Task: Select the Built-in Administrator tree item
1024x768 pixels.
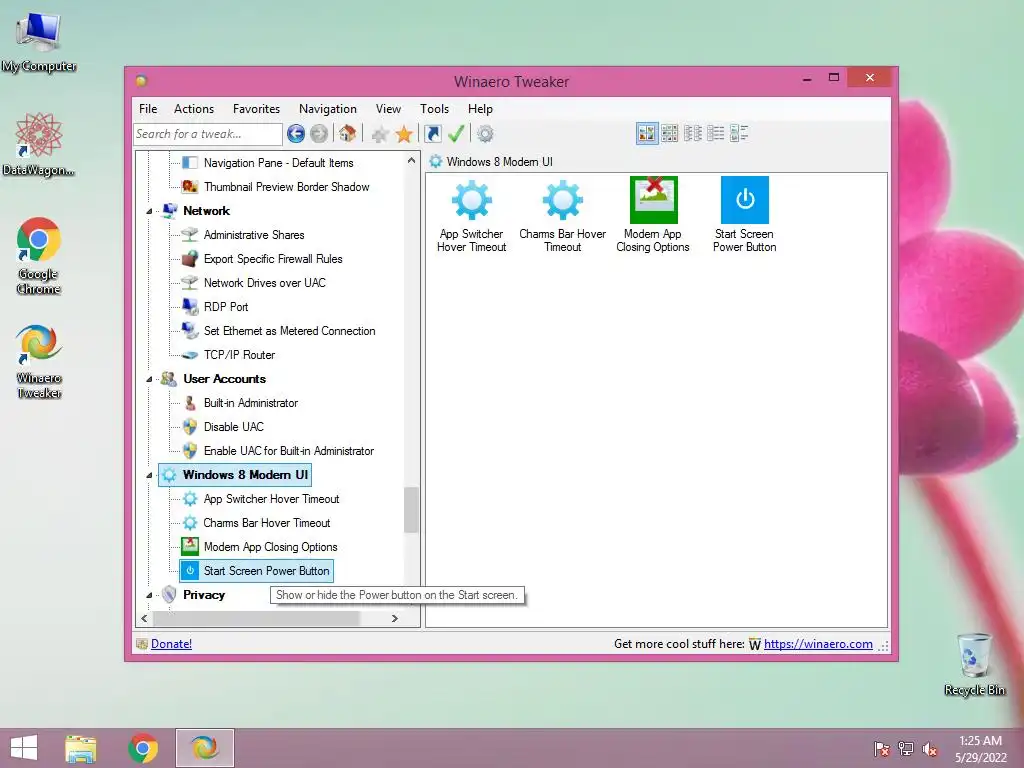Action: [250, 403]
